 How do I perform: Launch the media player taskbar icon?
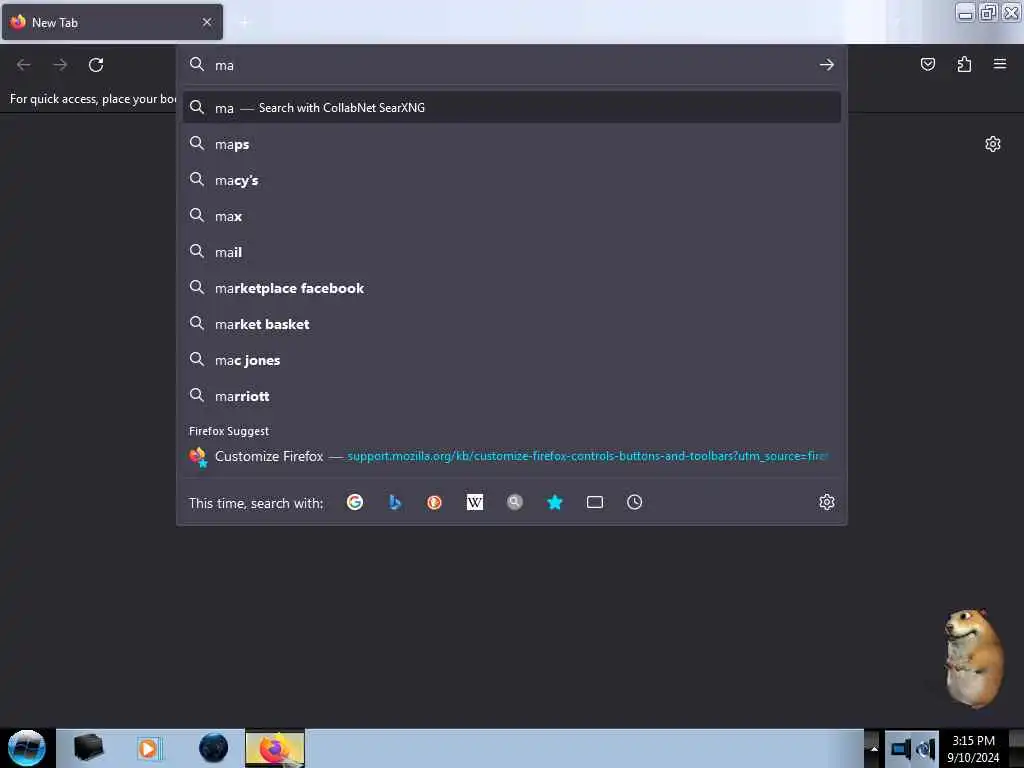coord(148,748)
